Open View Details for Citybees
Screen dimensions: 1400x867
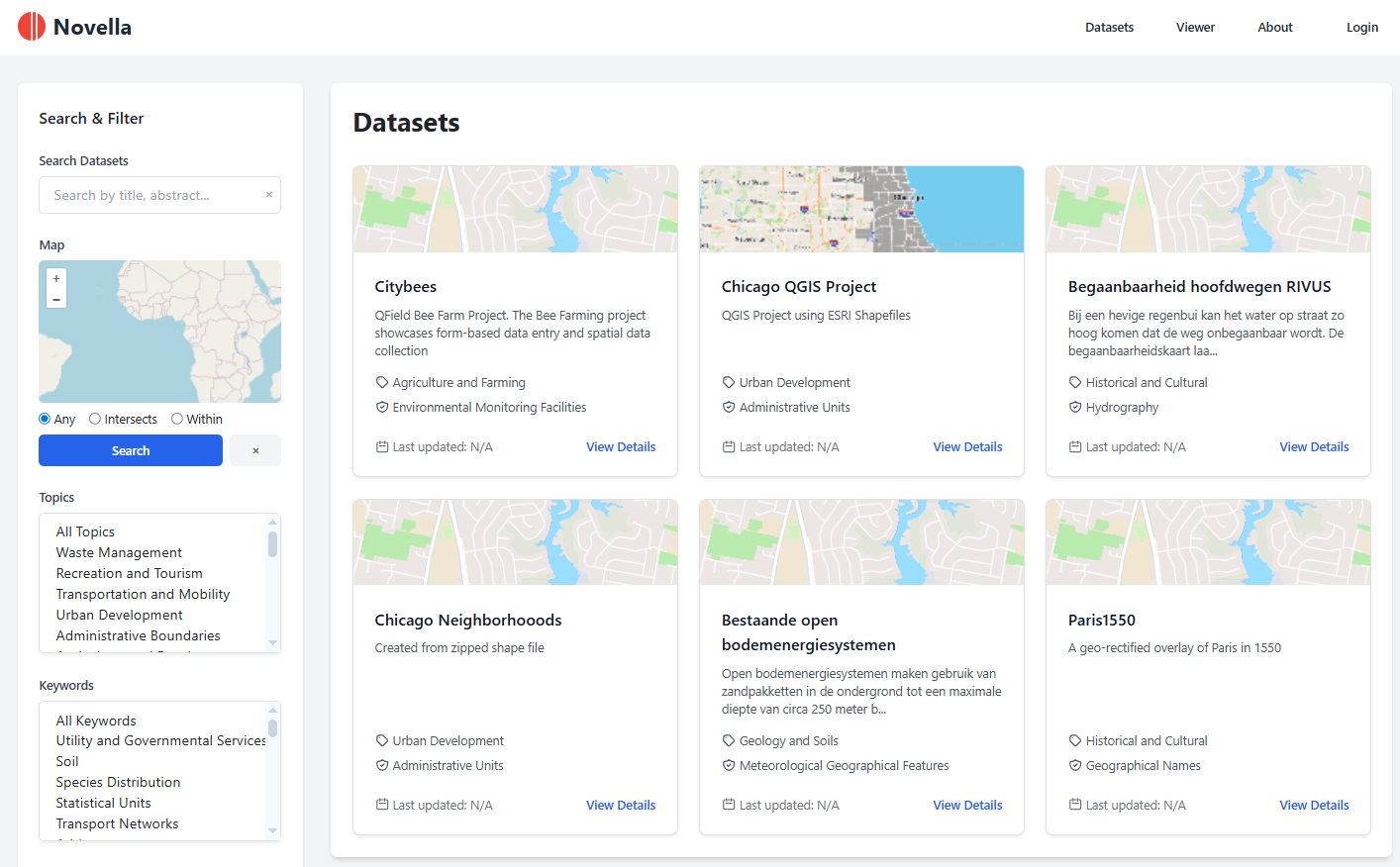coord(621,447)
